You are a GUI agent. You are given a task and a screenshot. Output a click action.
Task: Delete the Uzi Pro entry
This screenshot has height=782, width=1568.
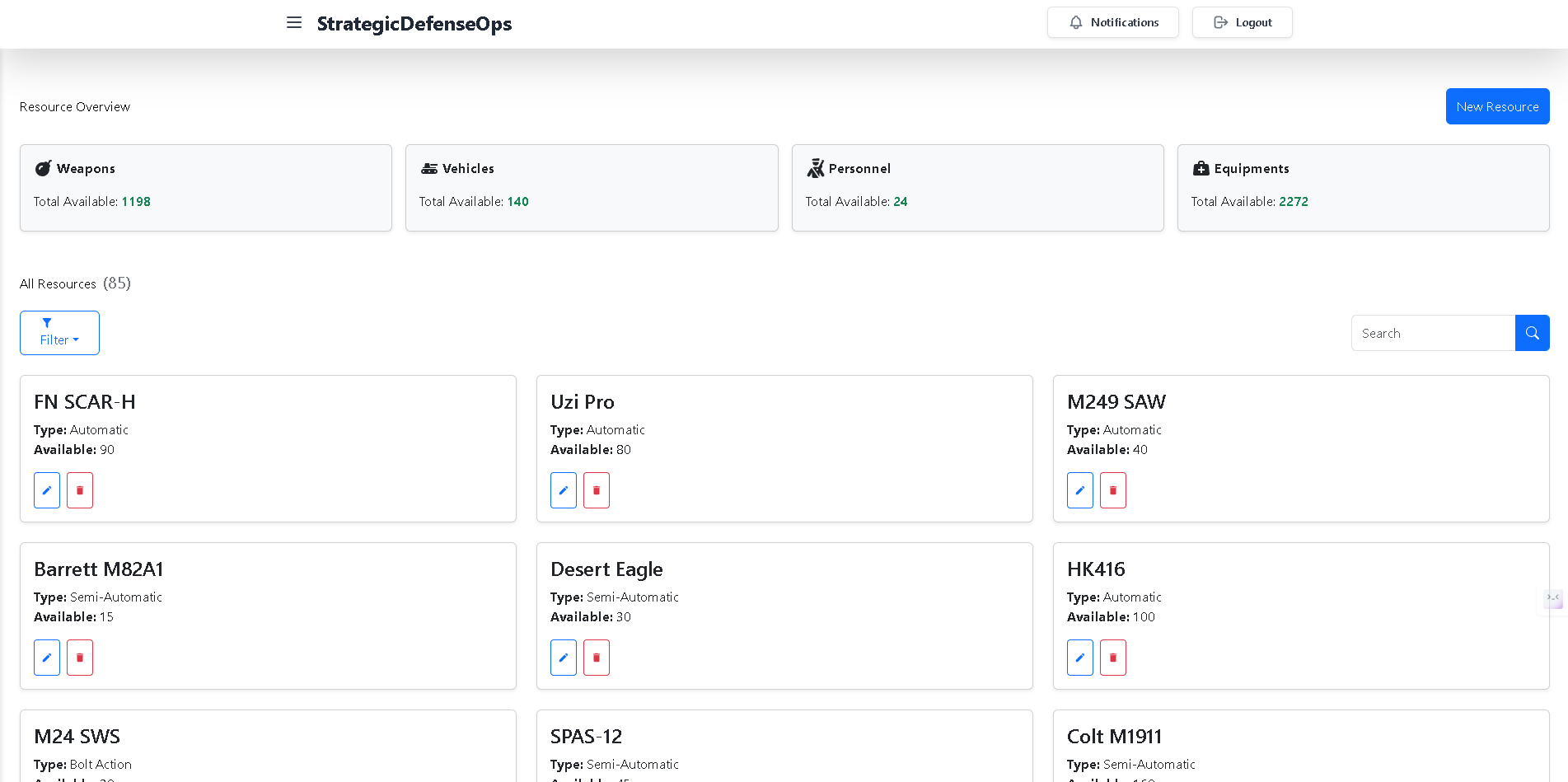coord(597,490)
